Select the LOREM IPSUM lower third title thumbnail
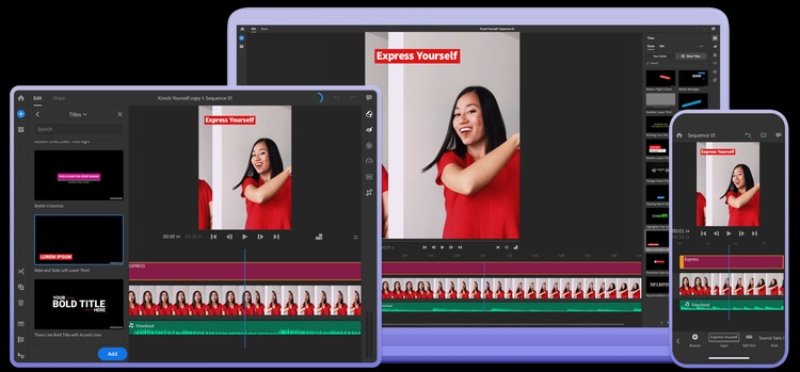The image size is (800, 372). (79, 239)
